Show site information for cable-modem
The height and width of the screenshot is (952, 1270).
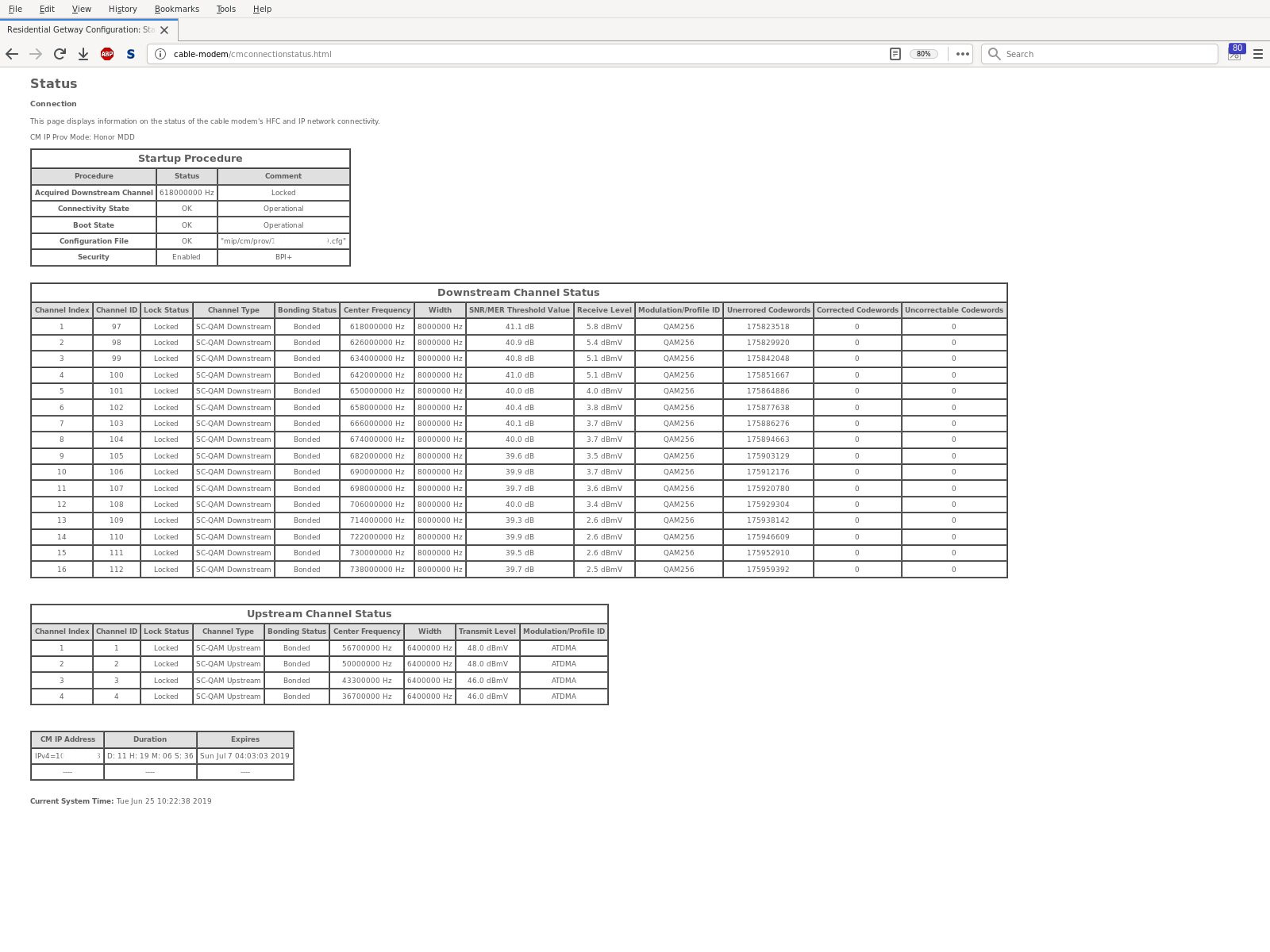click(160, 54)
